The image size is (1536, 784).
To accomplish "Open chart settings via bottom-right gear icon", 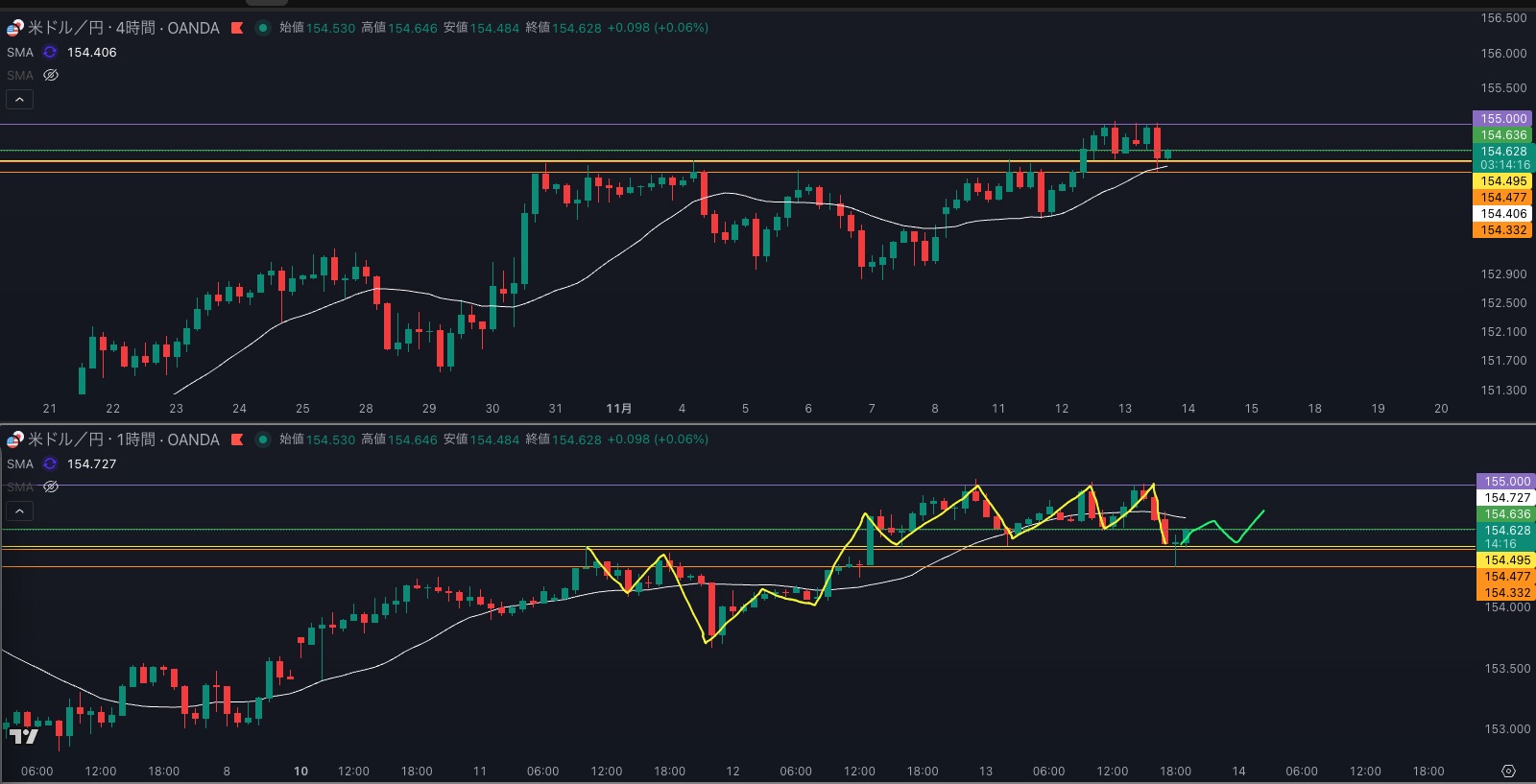I will tap(1508, 772).
